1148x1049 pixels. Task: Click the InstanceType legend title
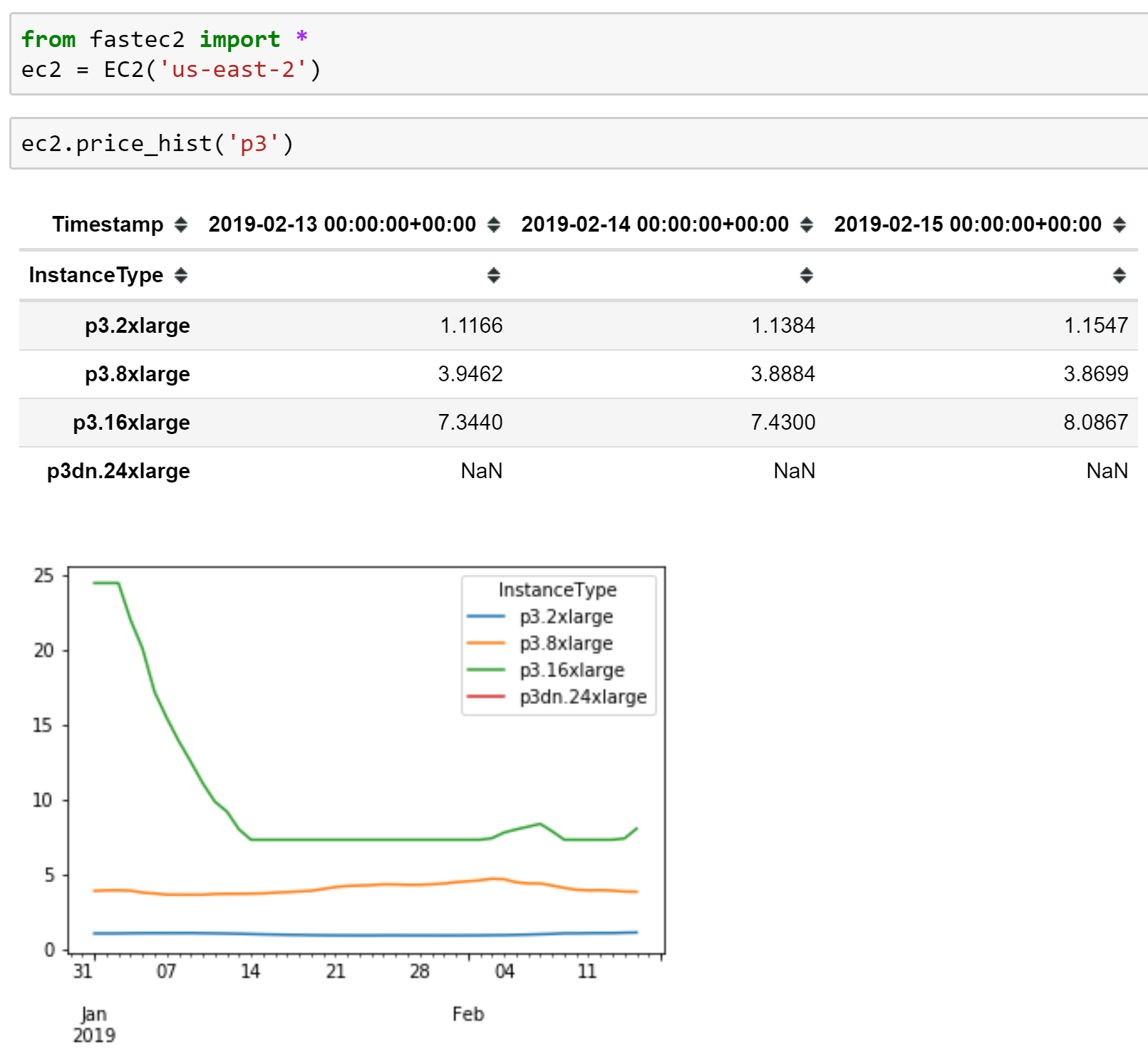[557, 589]
